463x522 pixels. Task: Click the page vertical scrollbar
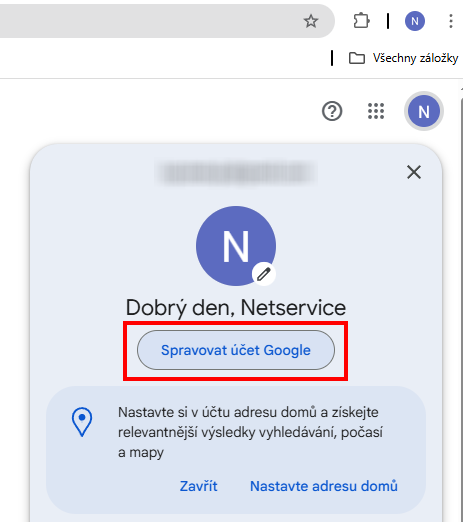pos(461,300)
